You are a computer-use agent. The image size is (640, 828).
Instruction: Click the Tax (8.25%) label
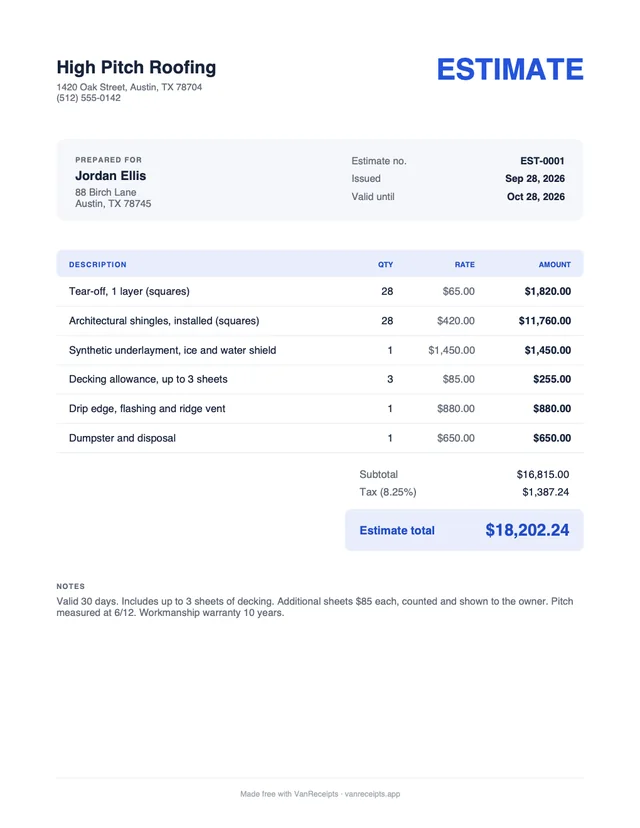tap(388, 492)
